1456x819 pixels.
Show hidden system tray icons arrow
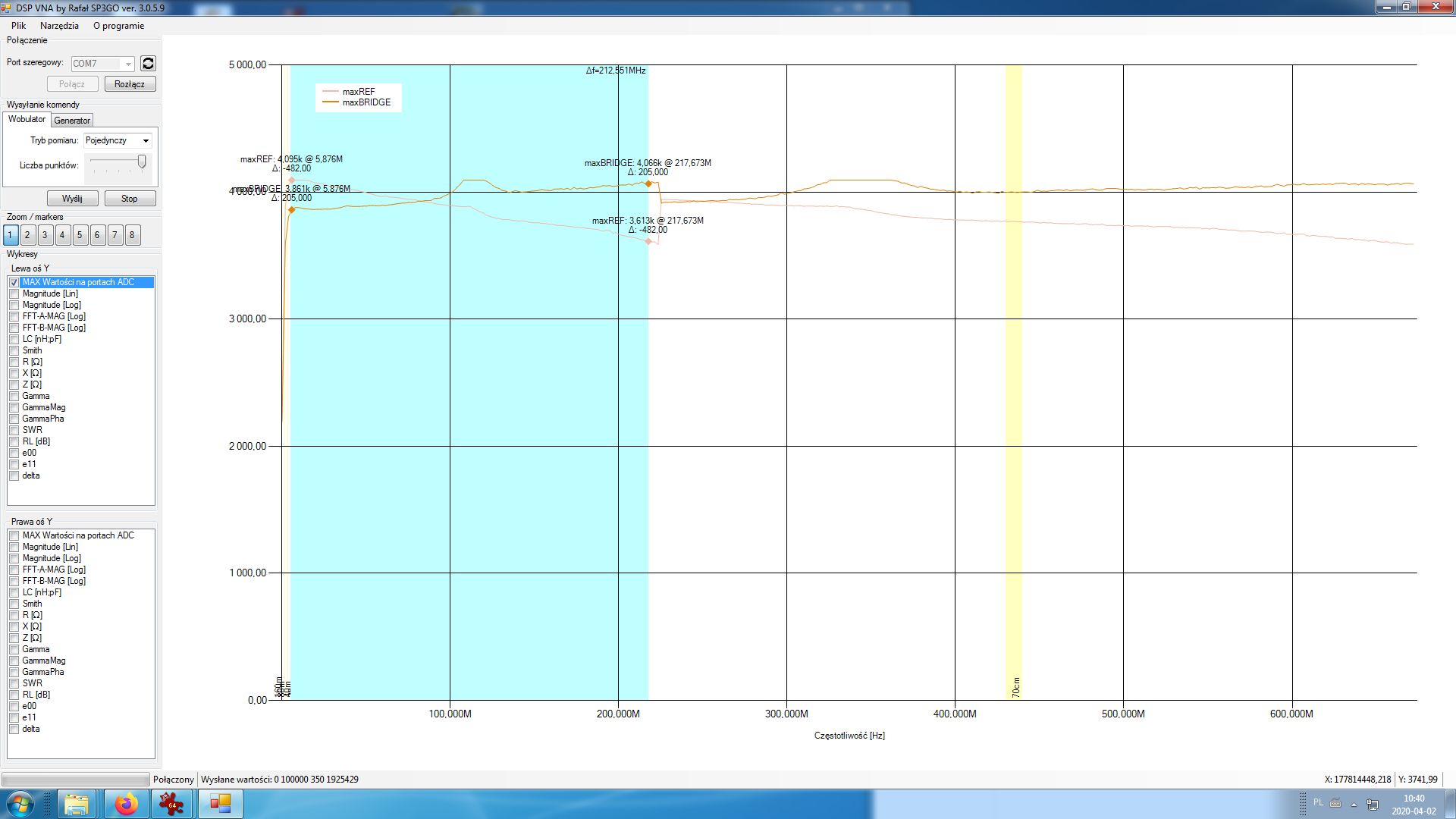[x=1354, y=805]
